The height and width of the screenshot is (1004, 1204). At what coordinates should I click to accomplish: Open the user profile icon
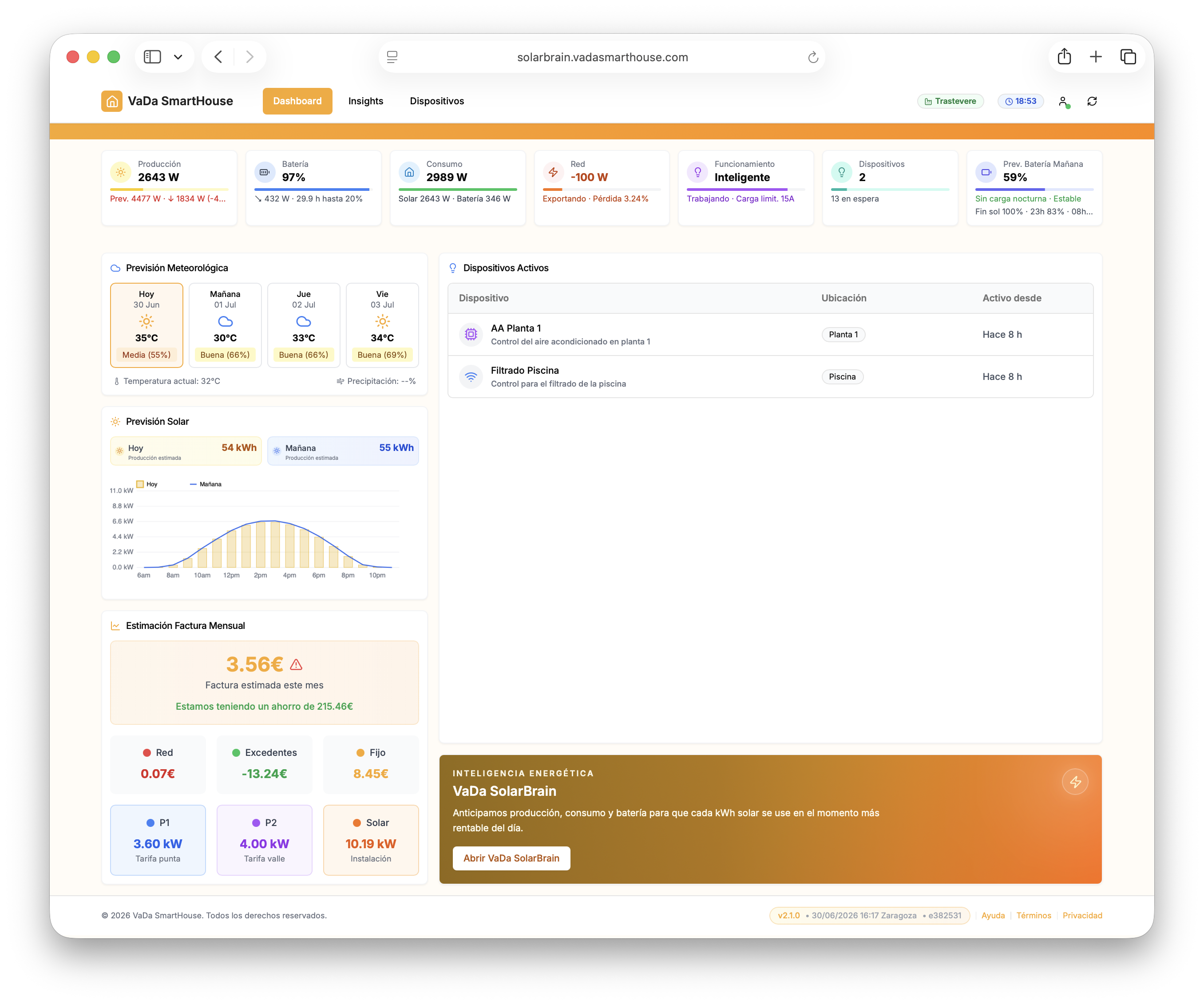(x=1064, y=102)
